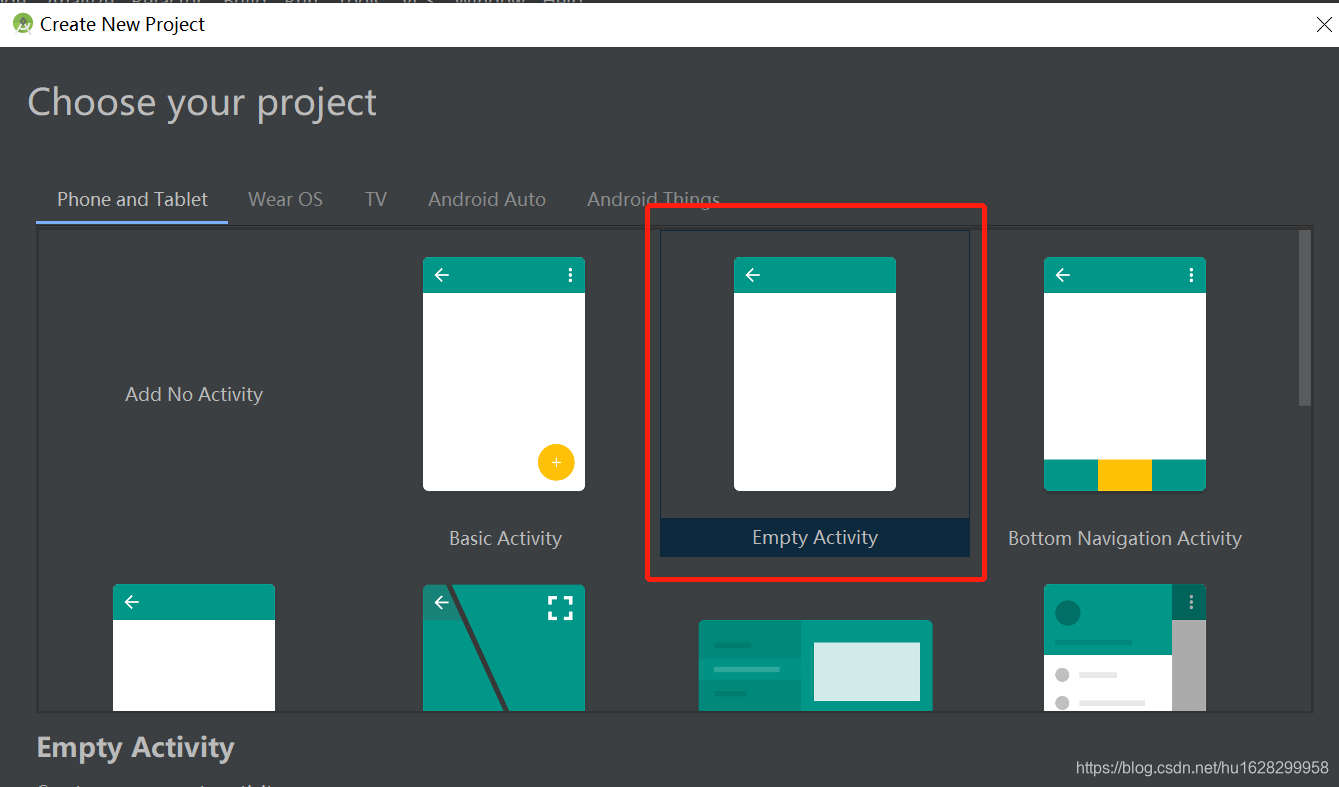Choose the Add No Activity template
The height and width of the screenshot is (787, 1339).
click(194, 394)
